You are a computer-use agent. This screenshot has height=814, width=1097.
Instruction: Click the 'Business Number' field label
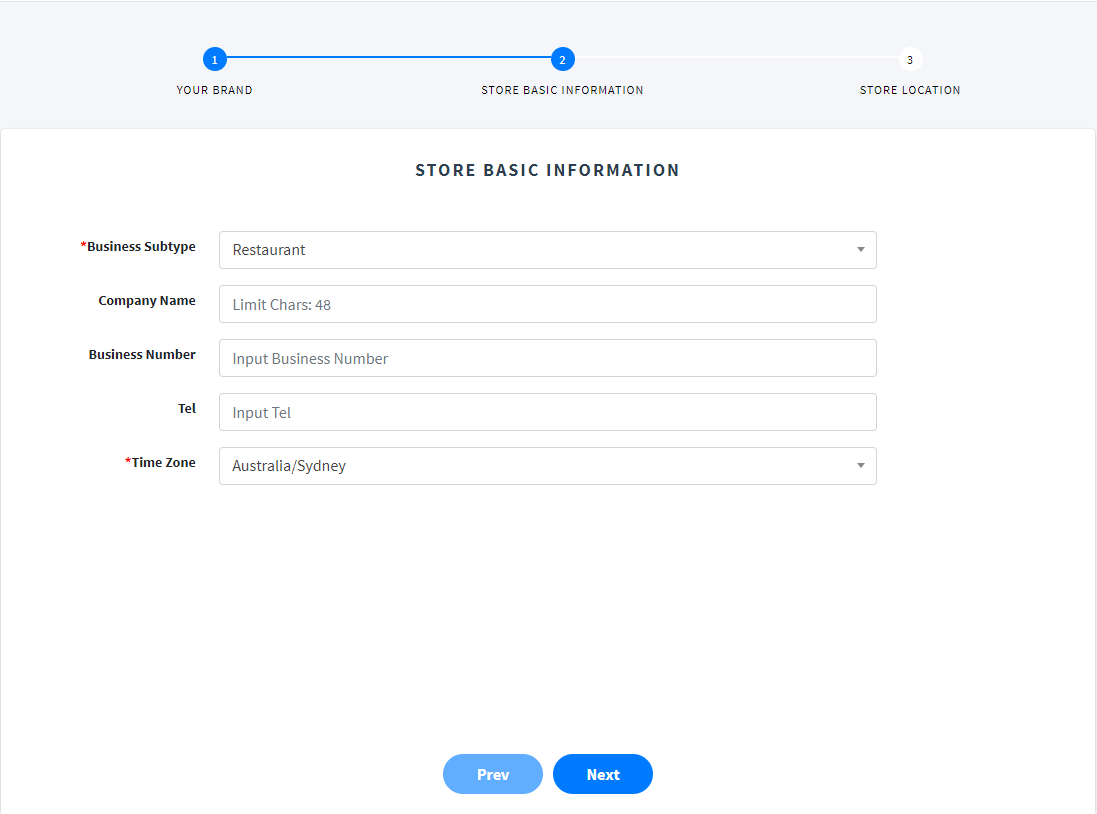(x=142, y=355)
